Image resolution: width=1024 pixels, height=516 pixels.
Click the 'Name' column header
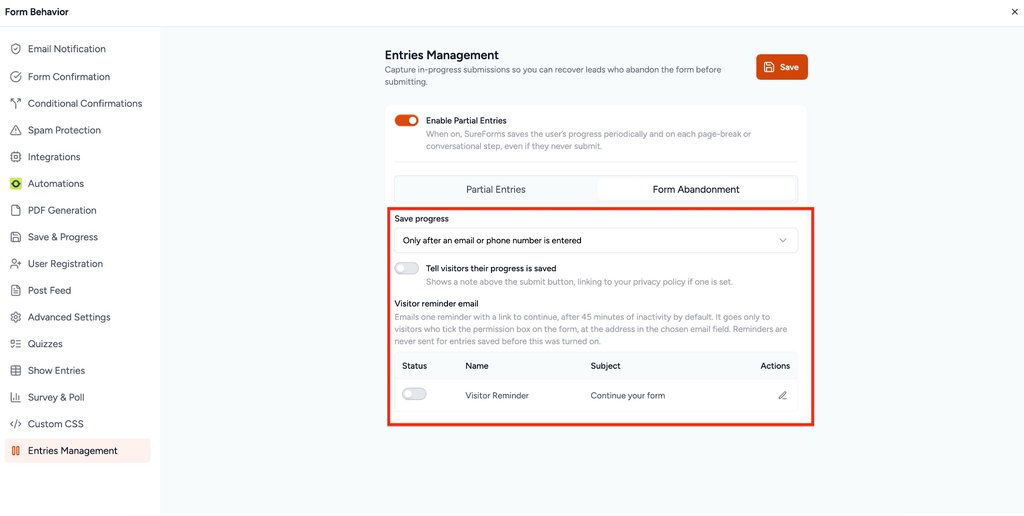coord(477,366)
